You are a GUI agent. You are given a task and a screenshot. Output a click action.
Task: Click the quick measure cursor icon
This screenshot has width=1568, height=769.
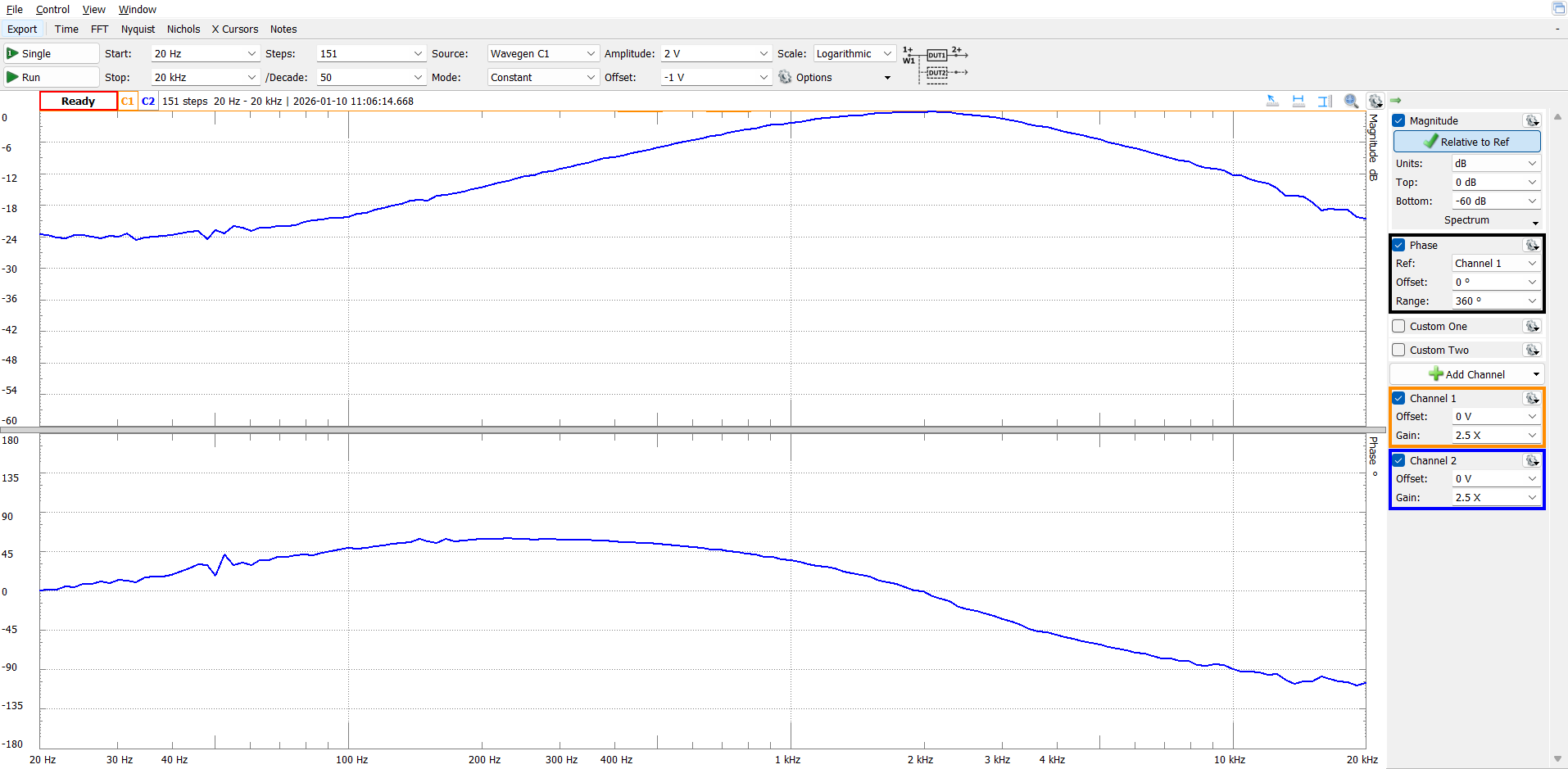[x=1272, y=101]
